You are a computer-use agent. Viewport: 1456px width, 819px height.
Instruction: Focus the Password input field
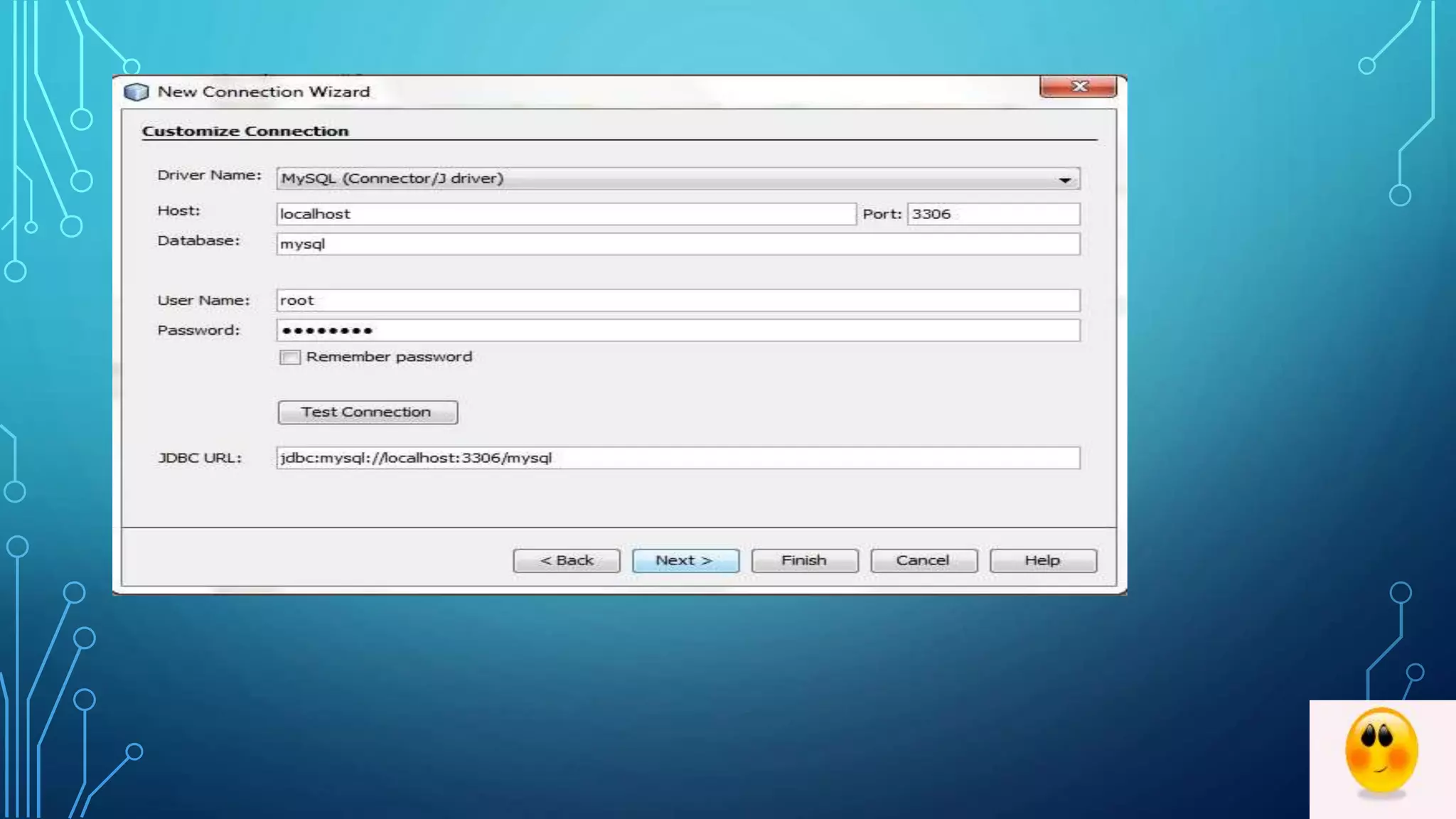coord(678,331)
